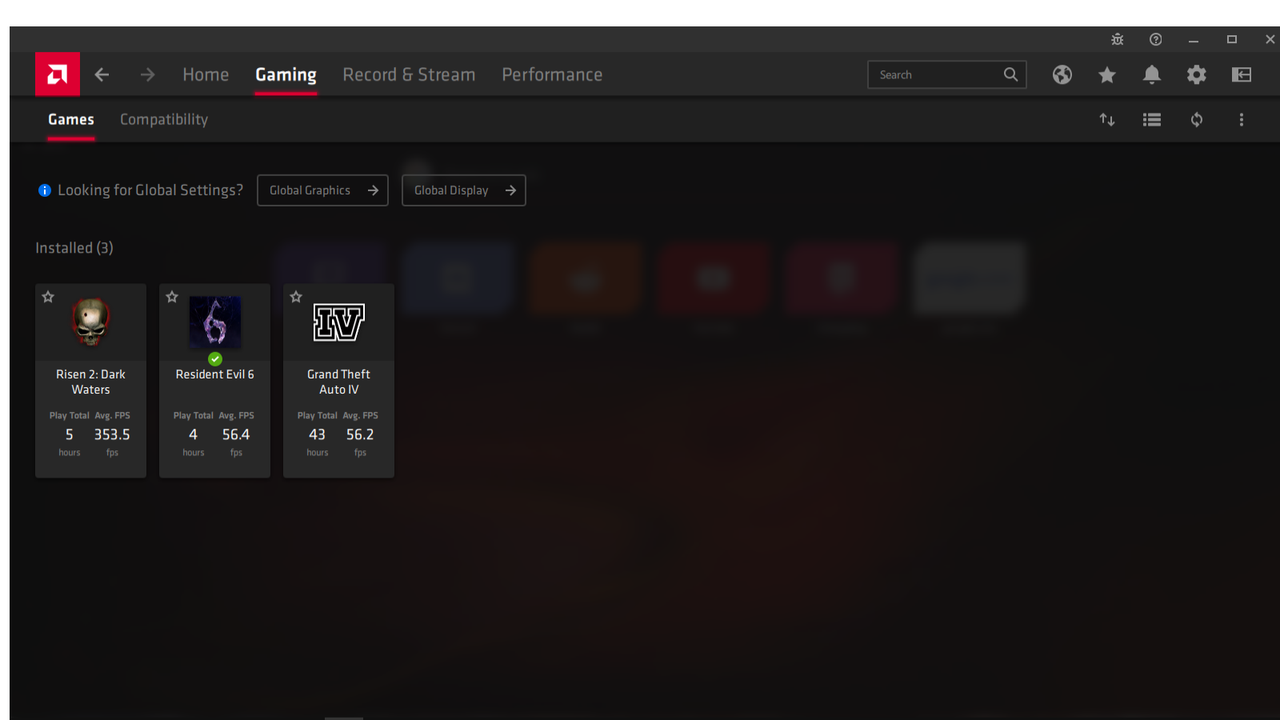
Task: Click the sidebar toggle panel icon
Action: click(x=1242, y=75)
